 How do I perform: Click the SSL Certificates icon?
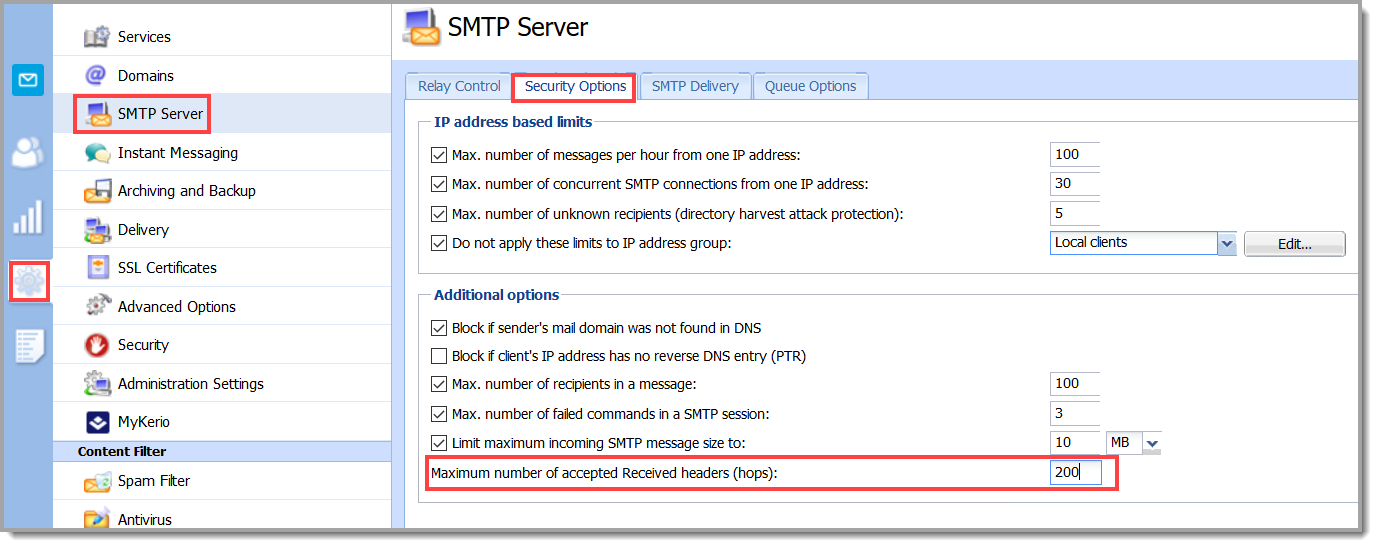click(96, 268)
